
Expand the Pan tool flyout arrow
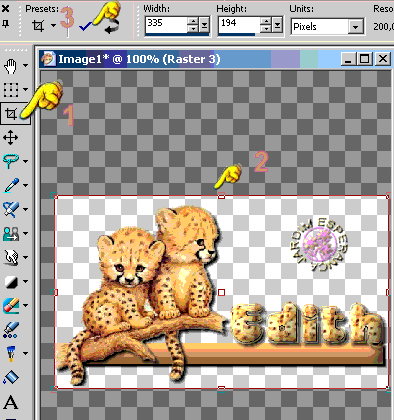click(26, 66)
